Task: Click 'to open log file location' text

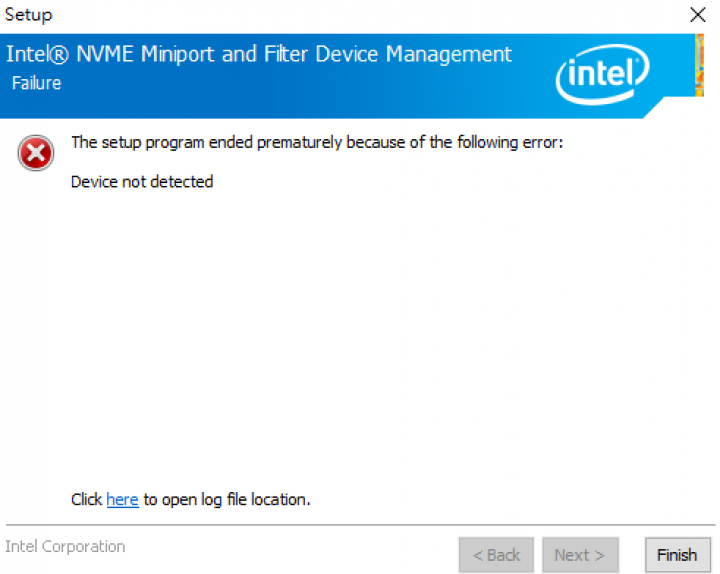Action: coord(227,499)
